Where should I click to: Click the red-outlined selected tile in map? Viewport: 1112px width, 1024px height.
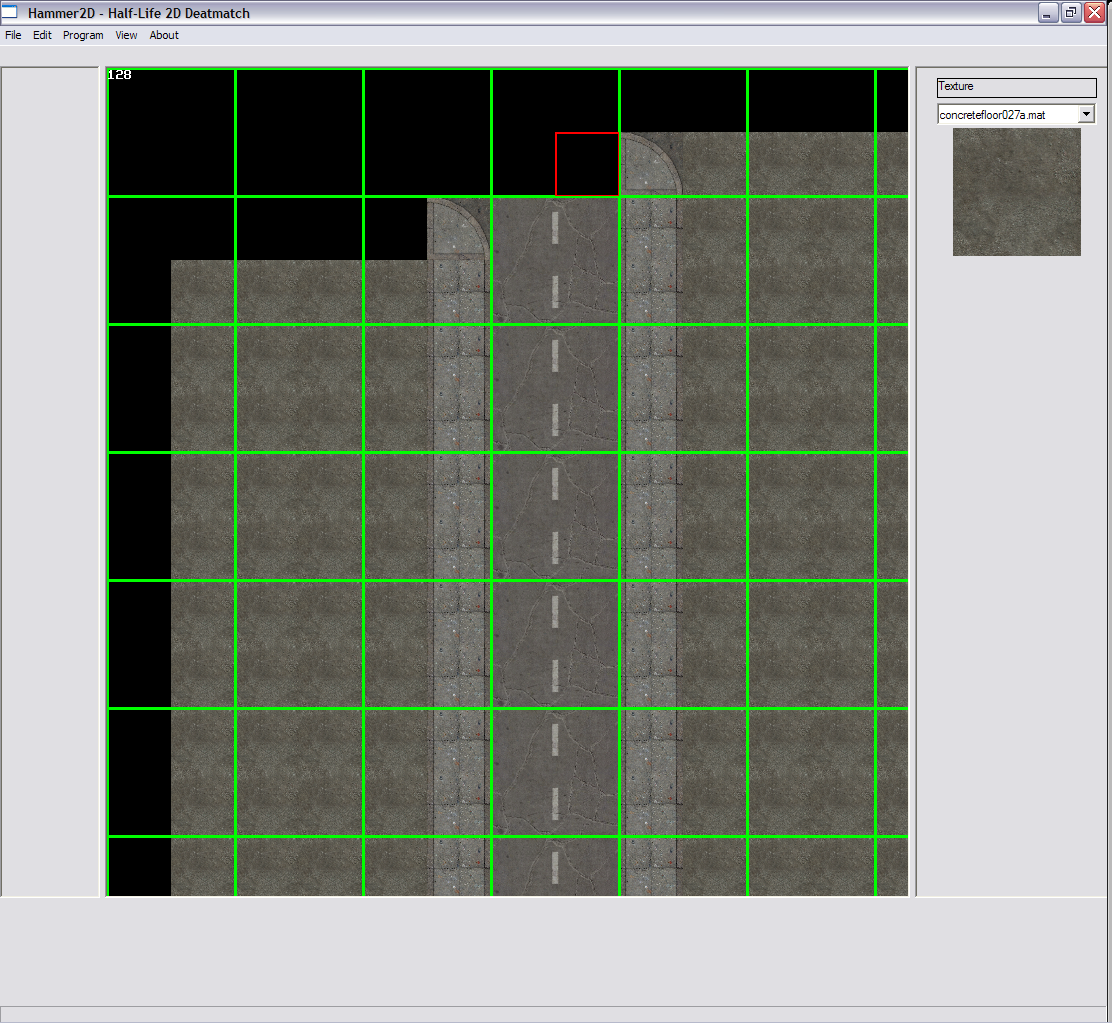pyautogui.click(x=587, y=164)
